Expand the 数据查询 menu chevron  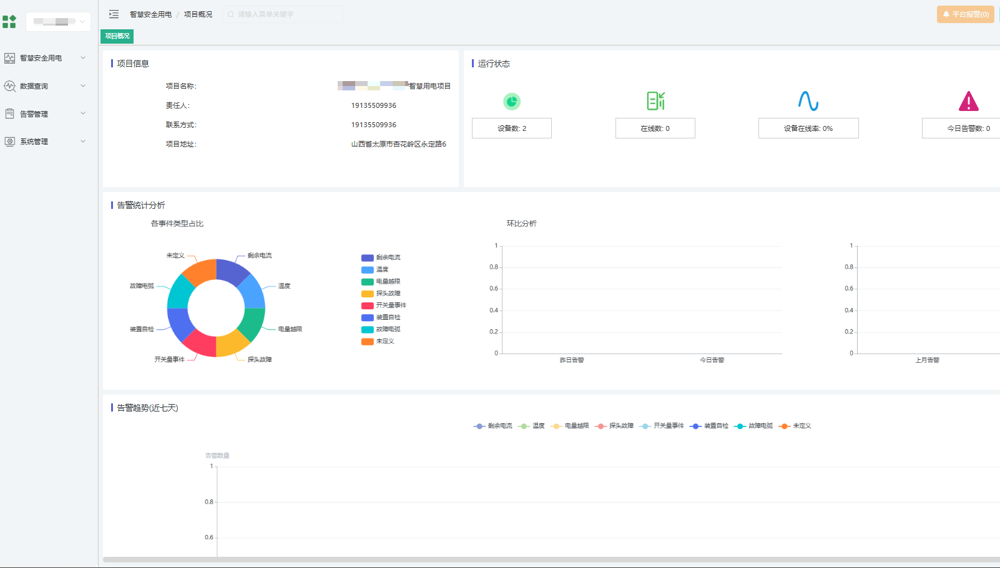pos(83,86)
